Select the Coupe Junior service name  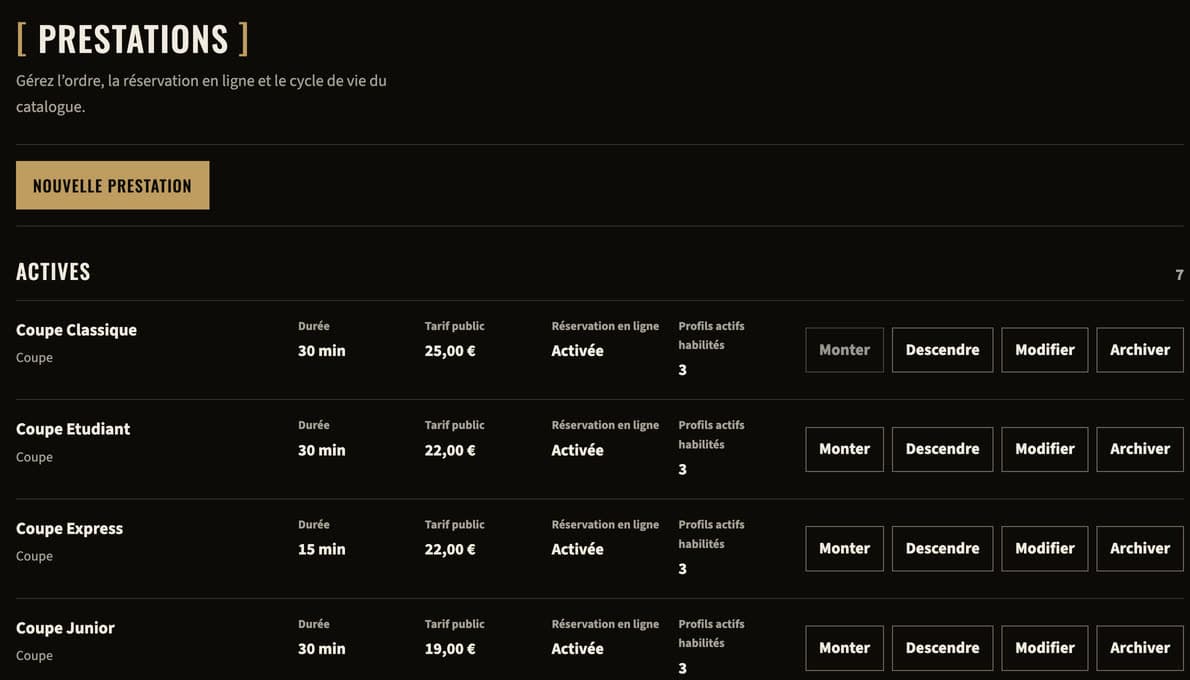click(x=65, y=628)
